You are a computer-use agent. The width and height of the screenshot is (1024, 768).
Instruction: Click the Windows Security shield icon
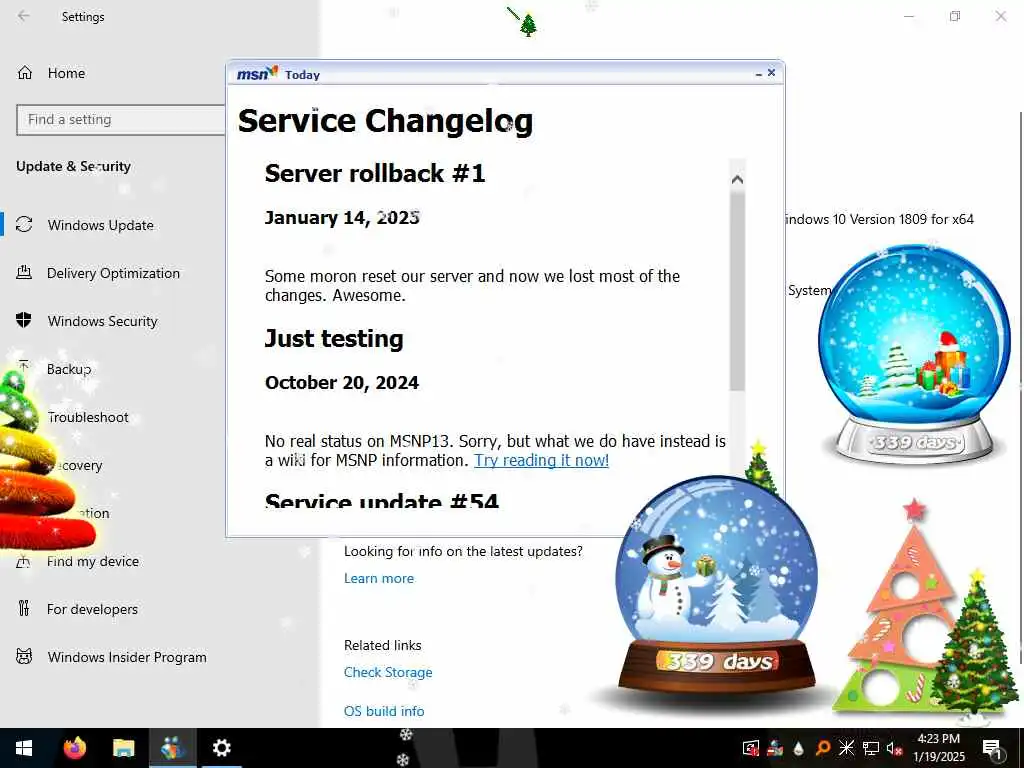point(24,320)
